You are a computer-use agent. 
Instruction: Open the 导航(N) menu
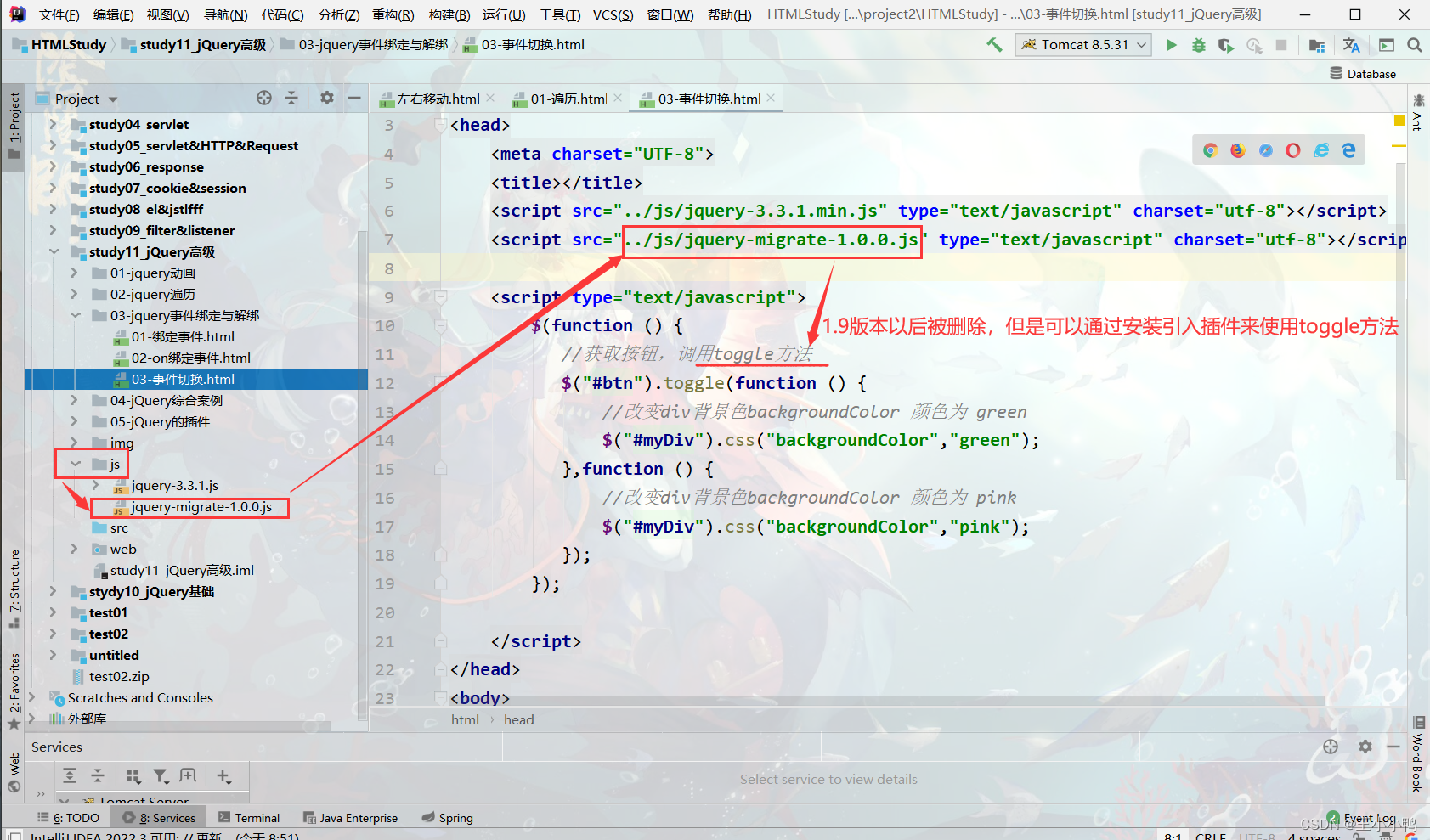225,14
